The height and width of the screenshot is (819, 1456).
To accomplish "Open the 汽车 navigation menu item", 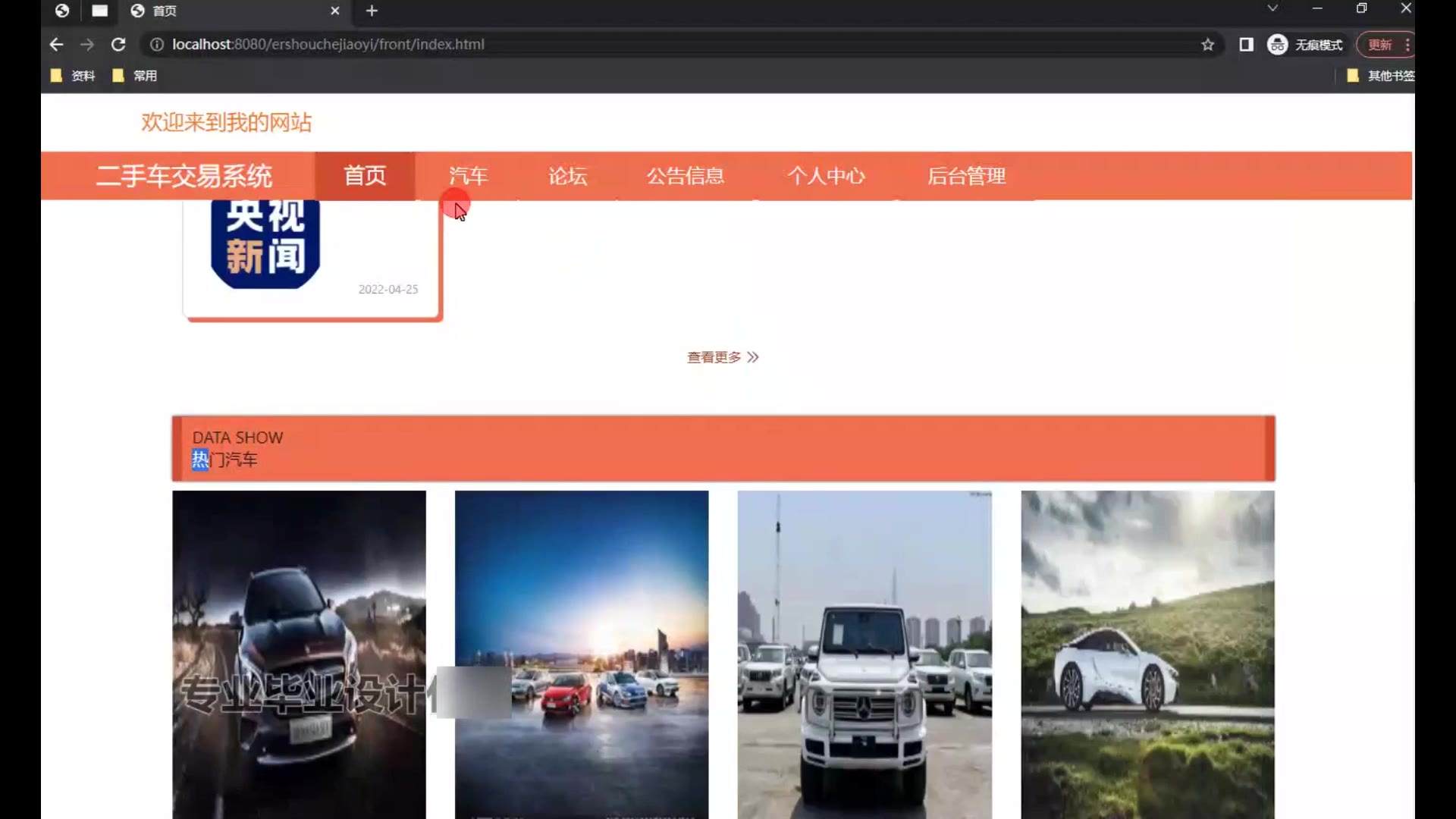I will (x=468, y=176).
